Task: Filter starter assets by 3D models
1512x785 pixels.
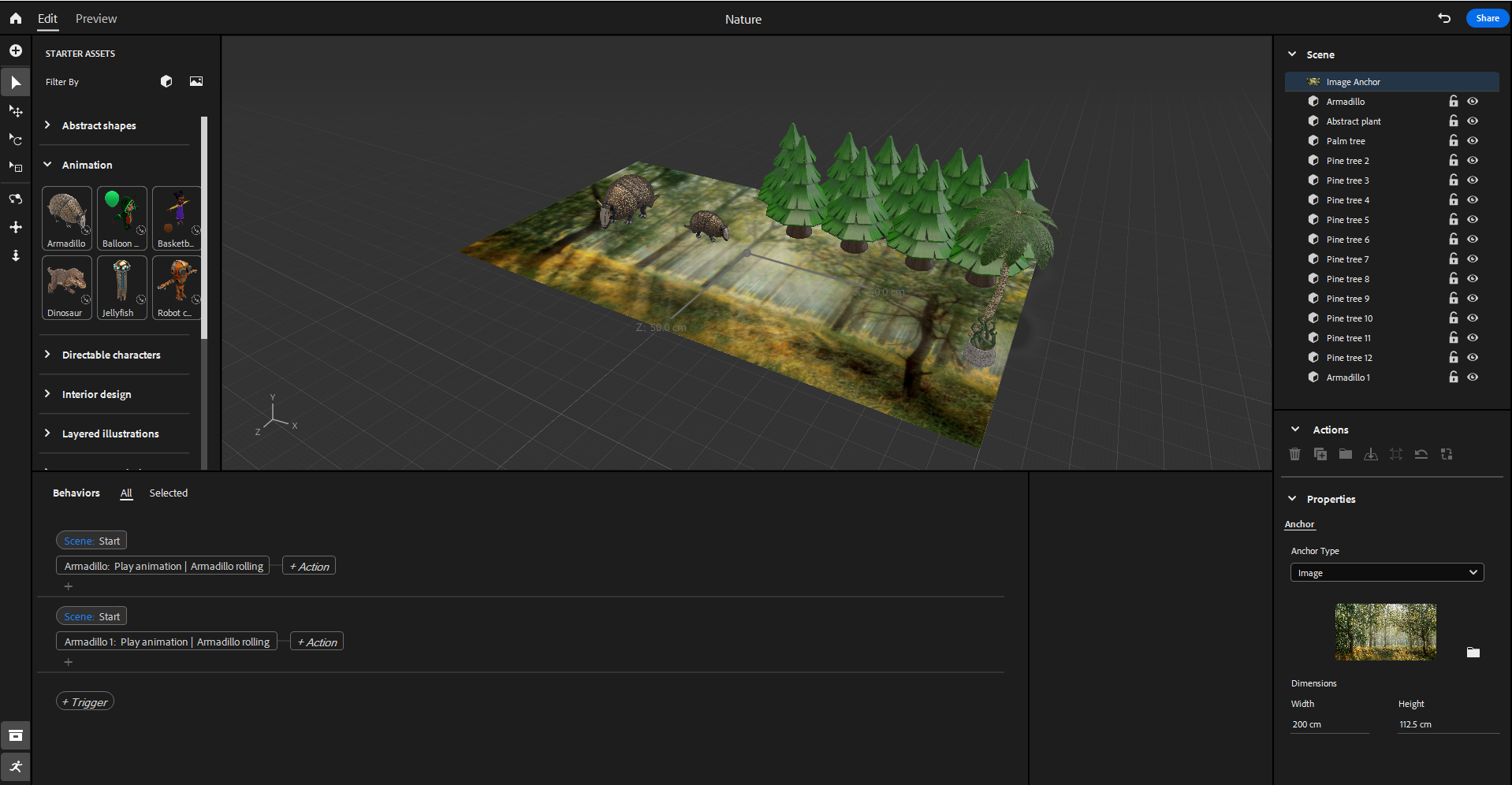Action: pos(166,81)
